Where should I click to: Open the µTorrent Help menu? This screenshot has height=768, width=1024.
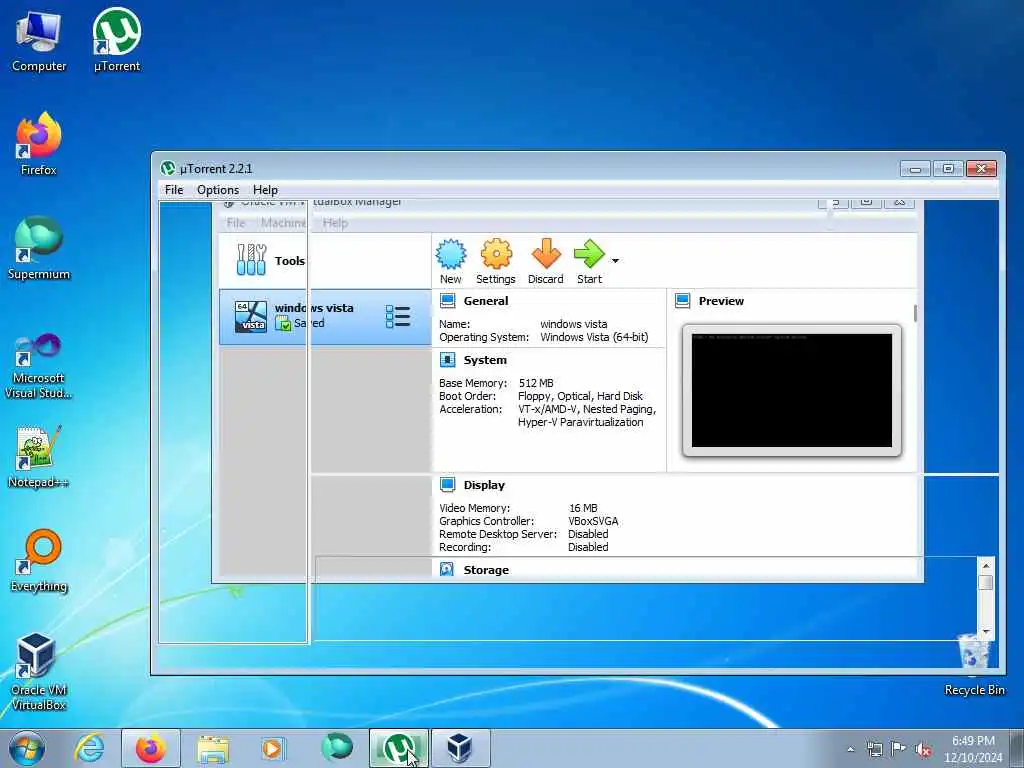(x=265, y=190)
